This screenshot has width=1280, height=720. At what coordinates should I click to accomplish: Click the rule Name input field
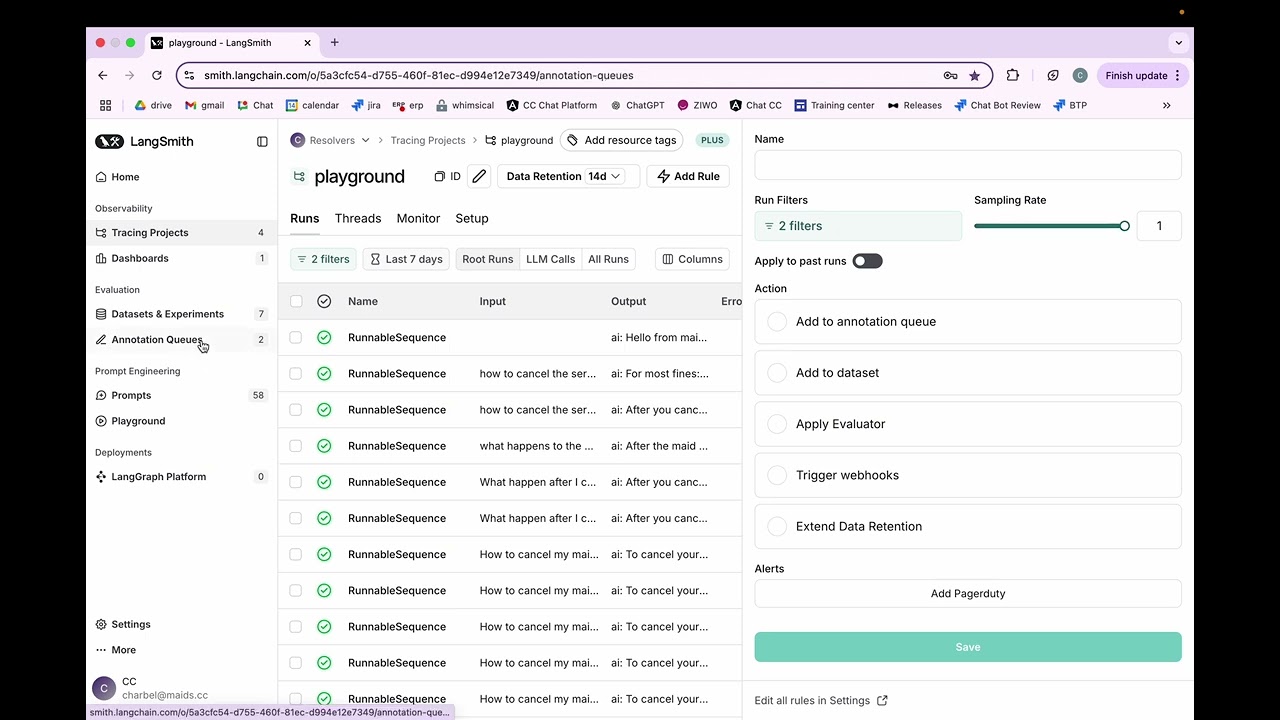click(x=968, y=165)
